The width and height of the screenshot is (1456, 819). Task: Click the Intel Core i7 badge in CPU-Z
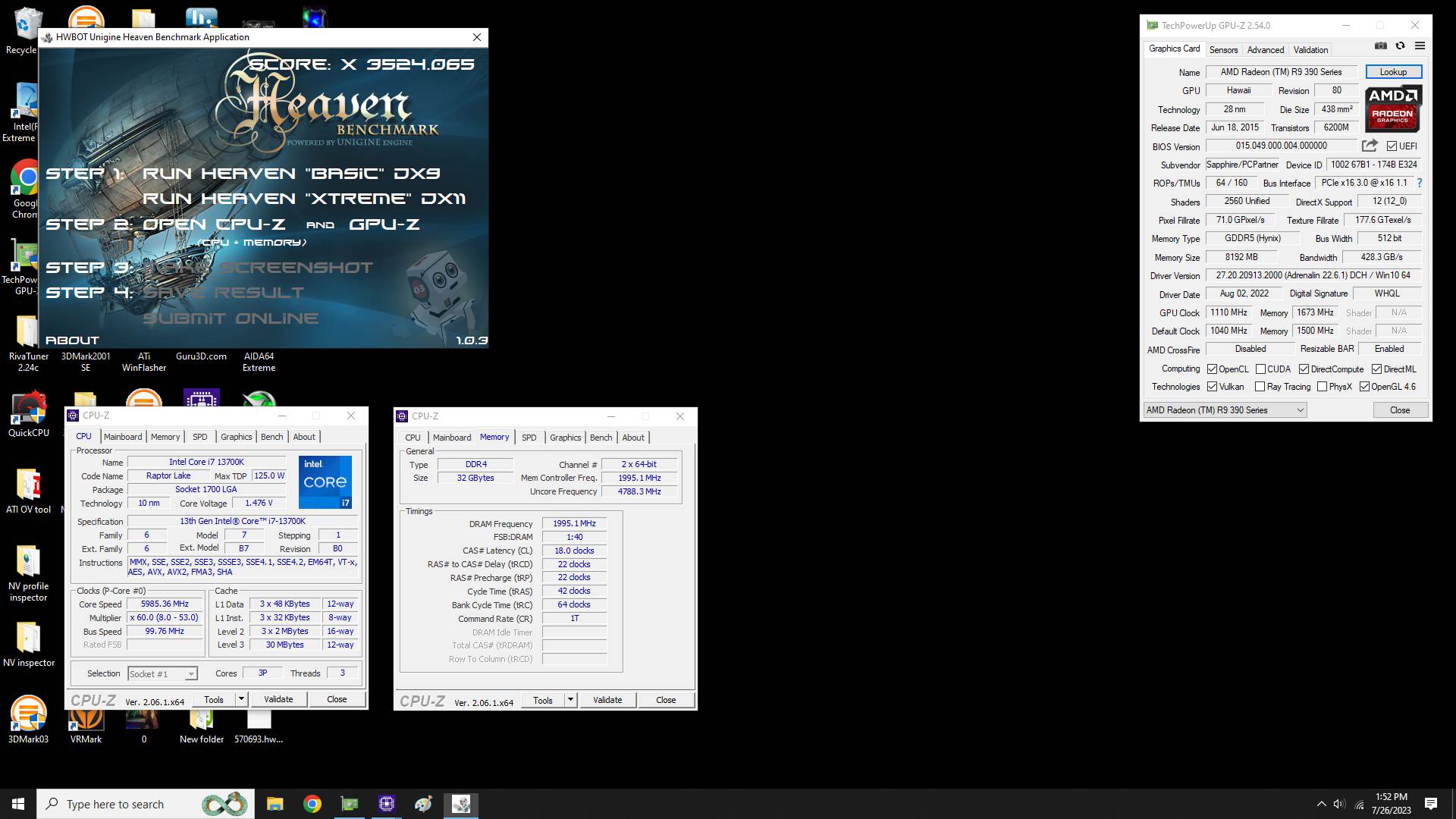click(x=325, y=482)
